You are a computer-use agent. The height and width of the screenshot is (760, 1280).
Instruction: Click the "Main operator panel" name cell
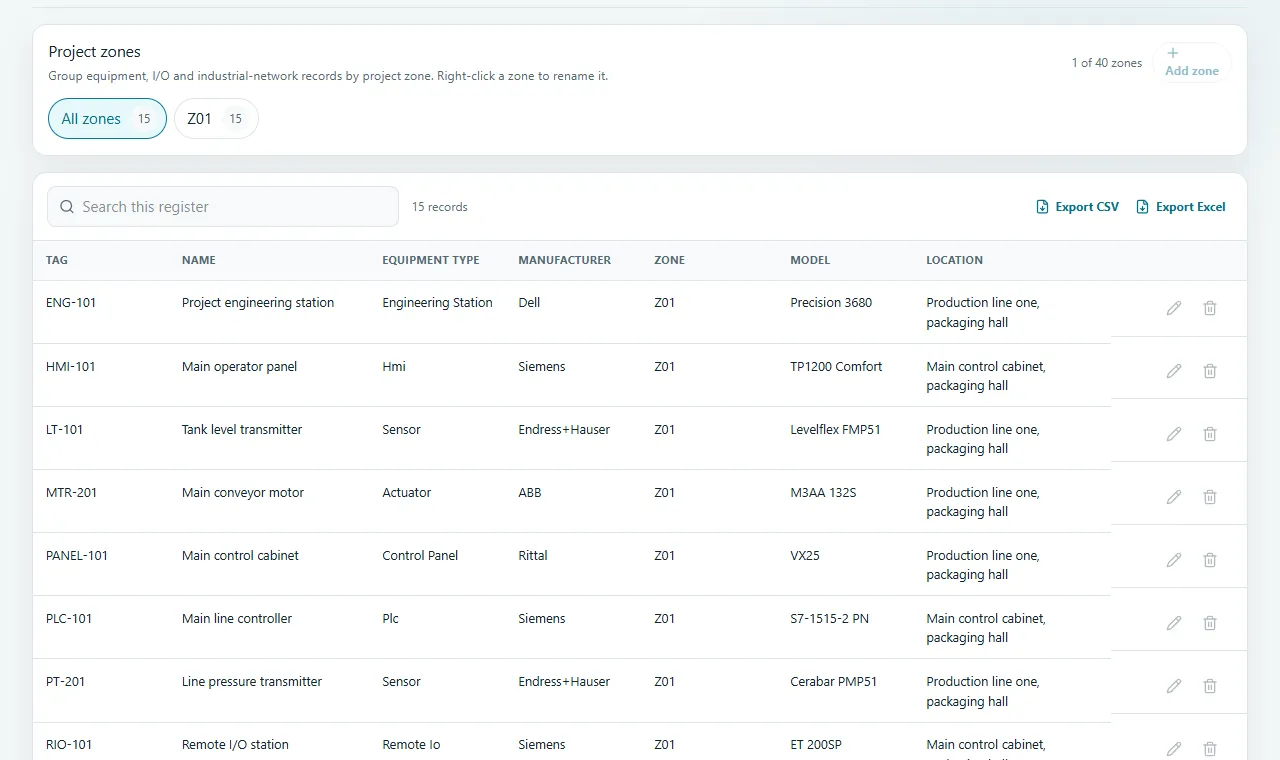240,366
